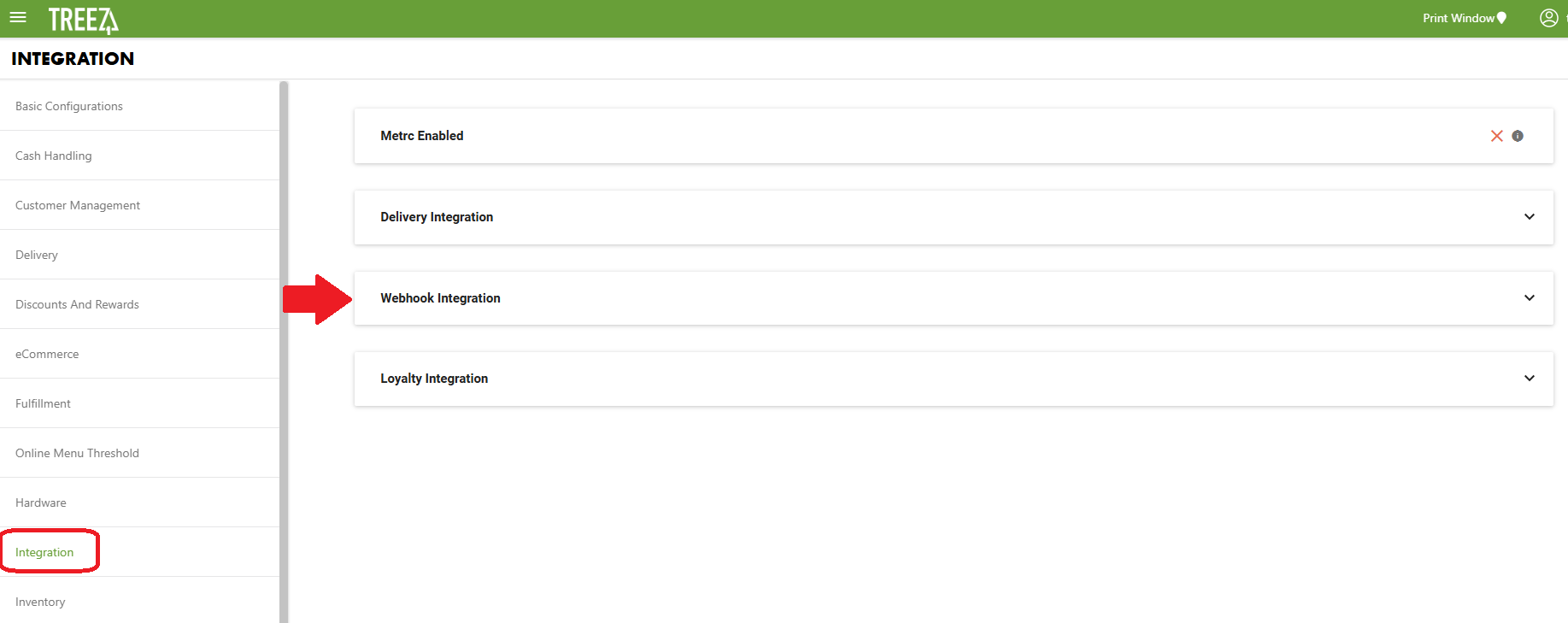Select Customer Management in sidebar
The image size is (1568, 623).
(x=78, y=205)
